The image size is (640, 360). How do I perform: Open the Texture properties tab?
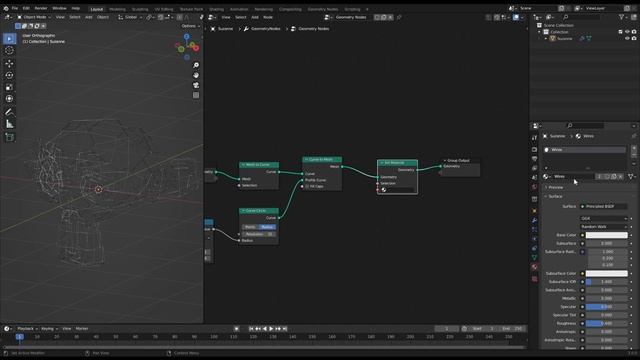[534, 279]
